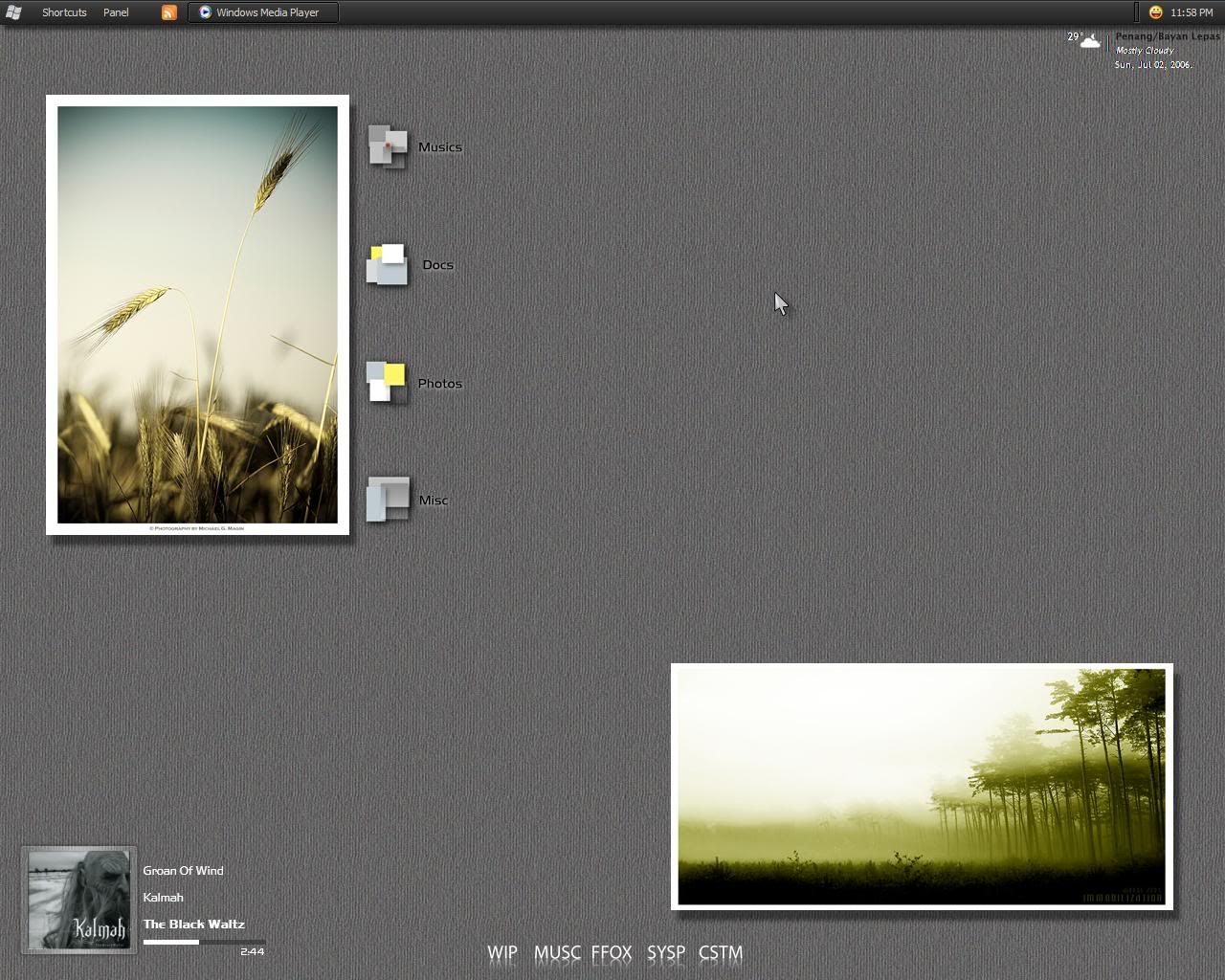Click the 11:58 PM clock
Viewport: 1225px width, 980px height.
(x=1192, y=12)
